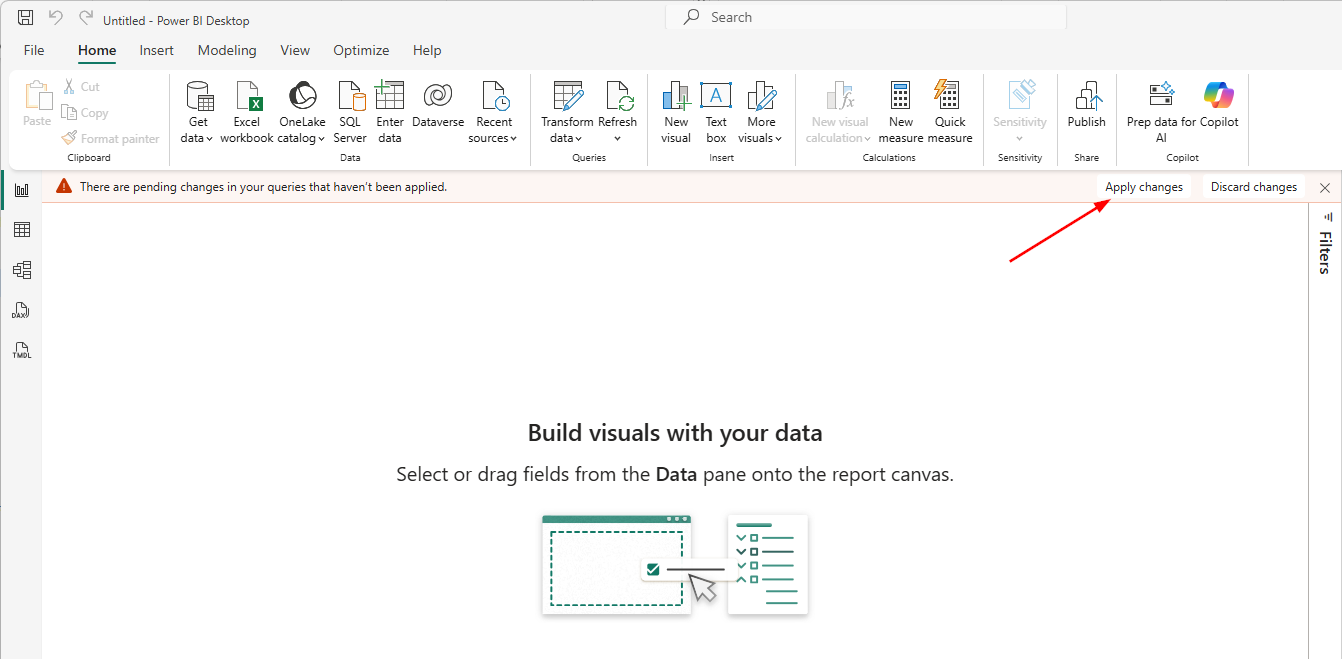Open Model view in left sidebar

pos(21,270)
